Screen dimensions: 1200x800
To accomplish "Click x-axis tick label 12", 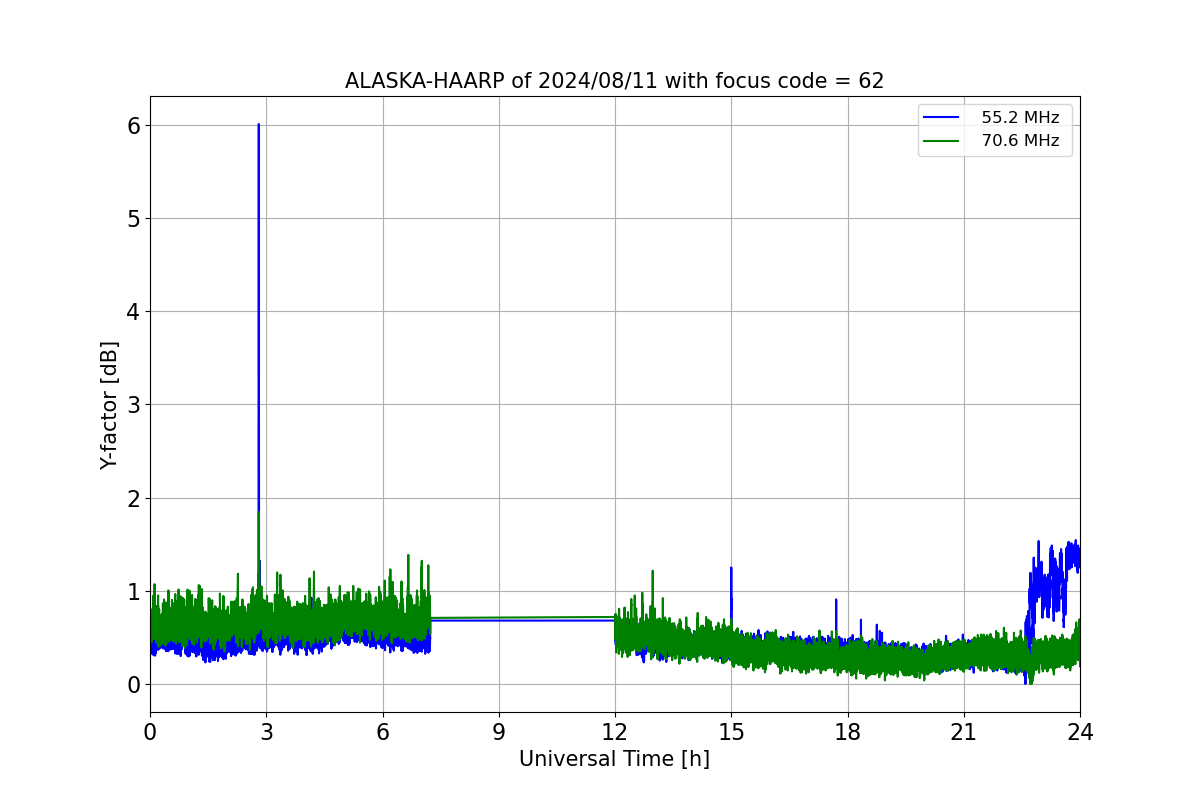I will 615,731.
